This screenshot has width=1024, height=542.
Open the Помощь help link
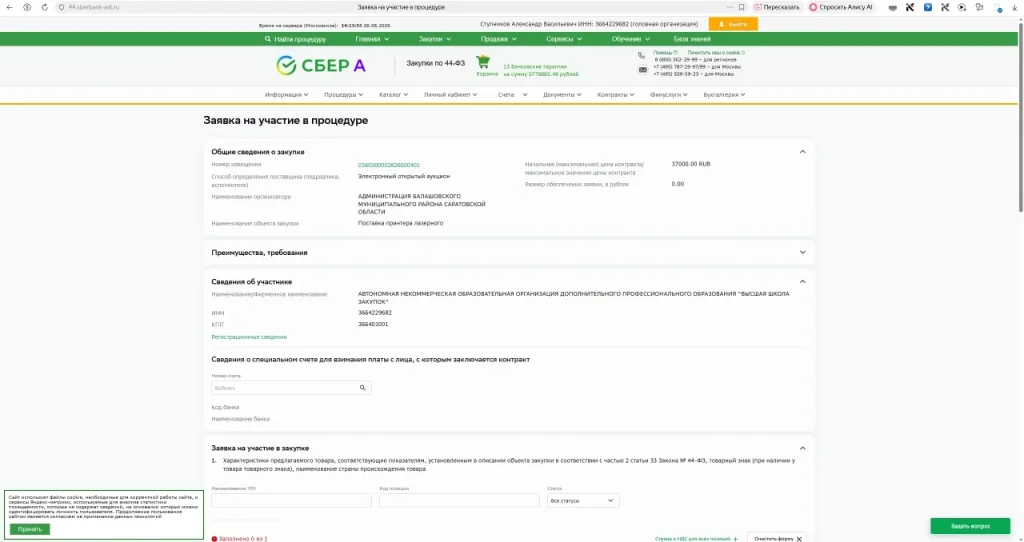(665, 52)
